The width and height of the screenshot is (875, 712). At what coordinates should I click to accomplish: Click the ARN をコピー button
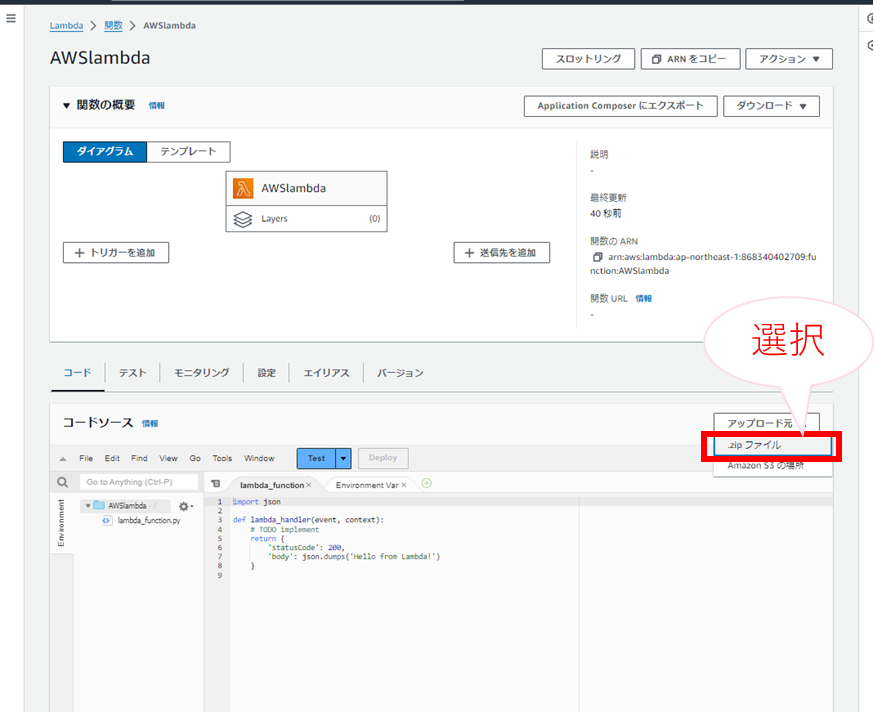690,59
